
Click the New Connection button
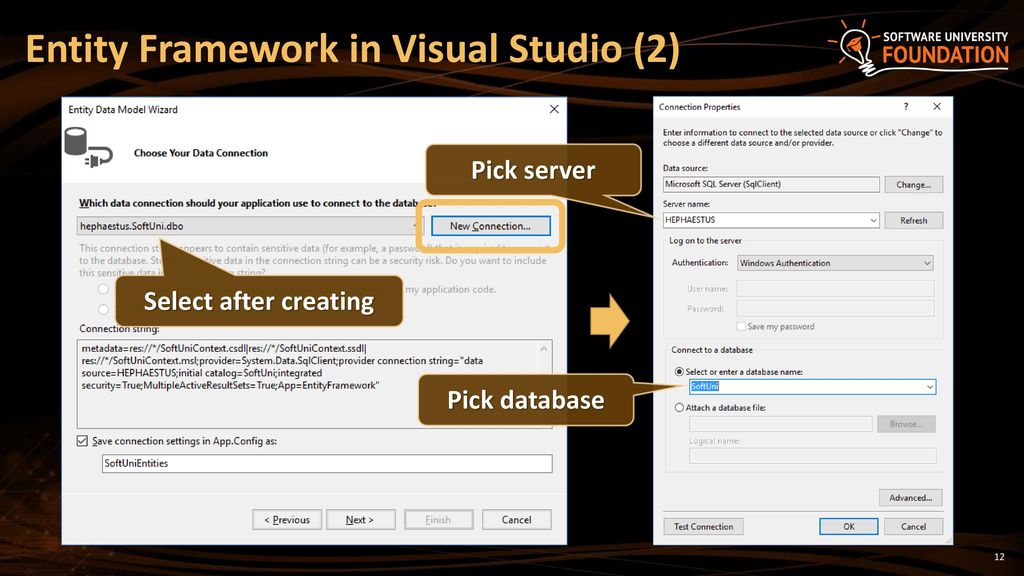pos(490,226)
